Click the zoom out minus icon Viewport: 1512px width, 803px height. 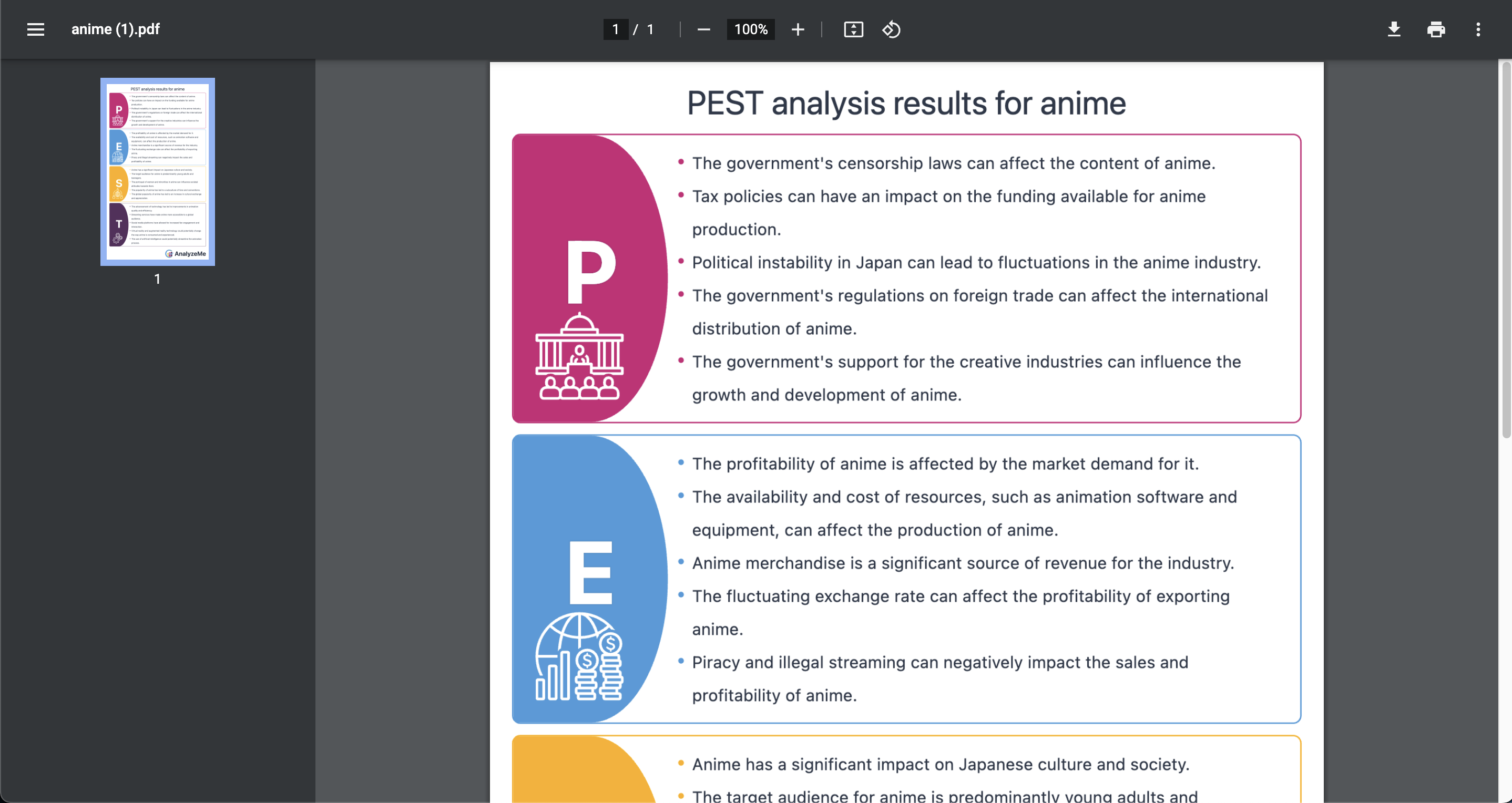coord(704,29)
